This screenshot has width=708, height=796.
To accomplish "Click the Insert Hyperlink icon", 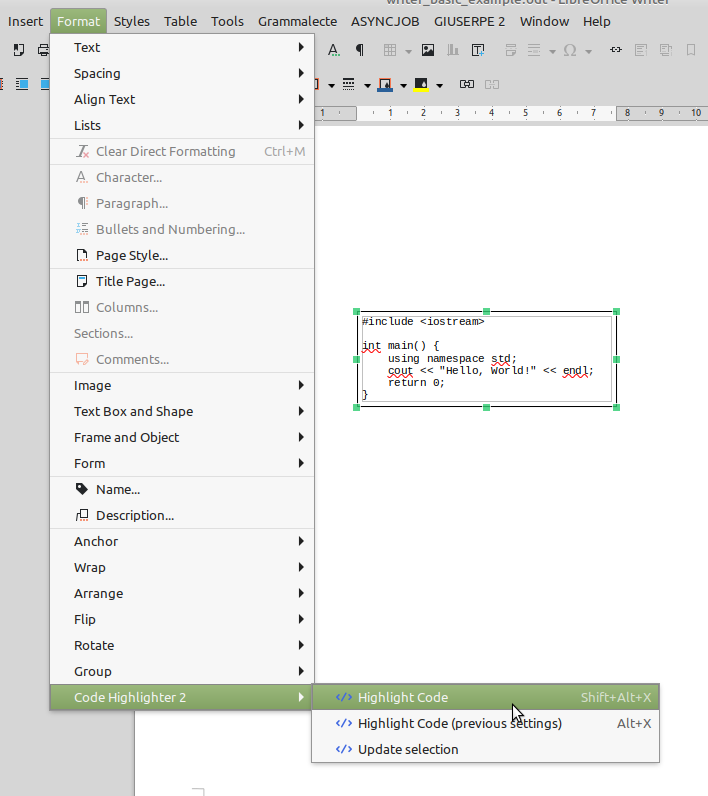I will click(616, 50).
